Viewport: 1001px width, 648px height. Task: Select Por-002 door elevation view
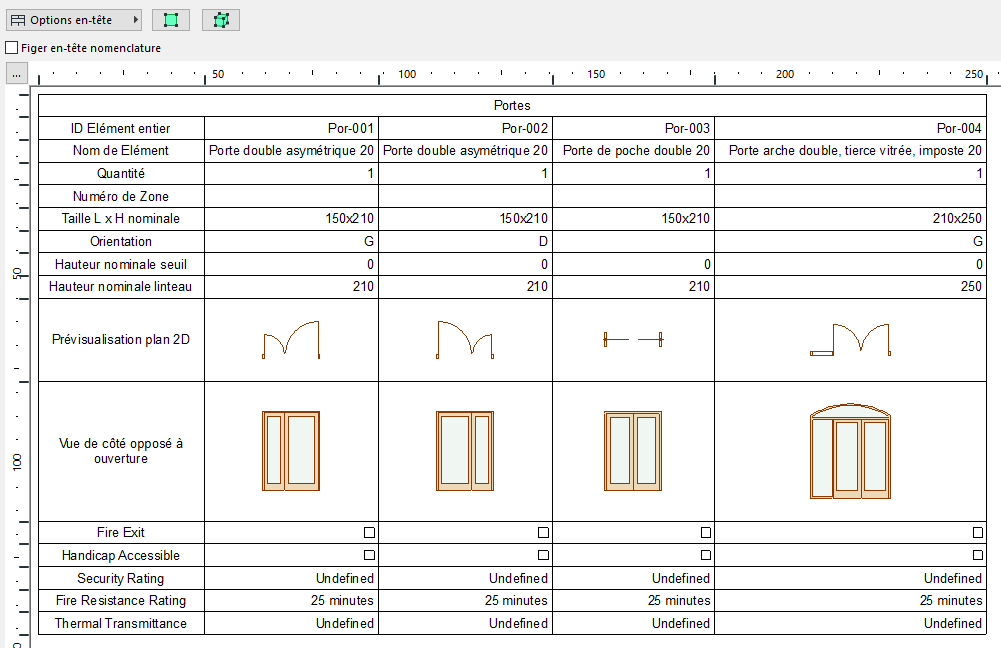(465, 451)
